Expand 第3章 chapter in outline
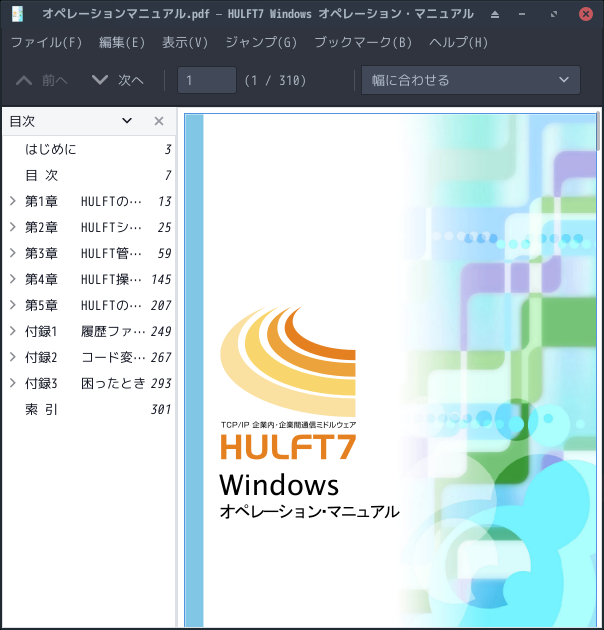 tap(13, 253)
